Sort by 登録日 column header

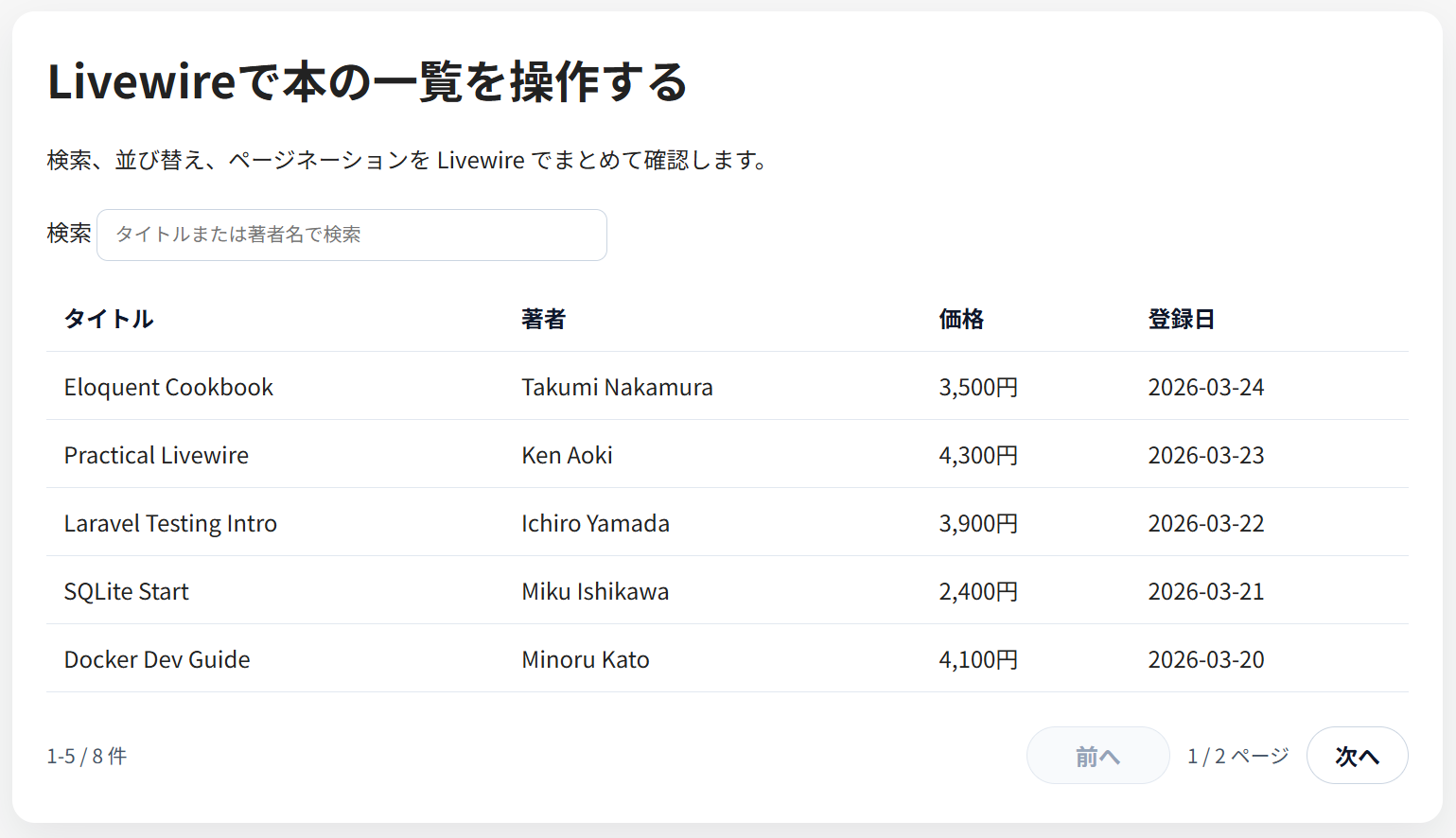(x=1182, y=319)
